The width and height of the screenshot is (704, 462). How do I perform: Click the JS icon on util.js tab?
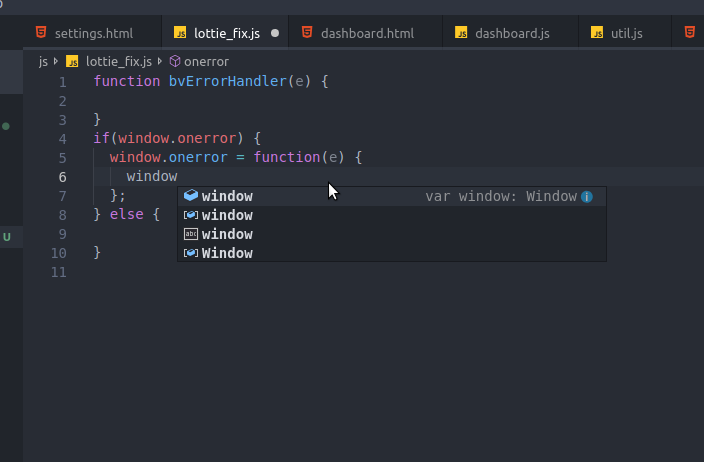click(597, 32)
